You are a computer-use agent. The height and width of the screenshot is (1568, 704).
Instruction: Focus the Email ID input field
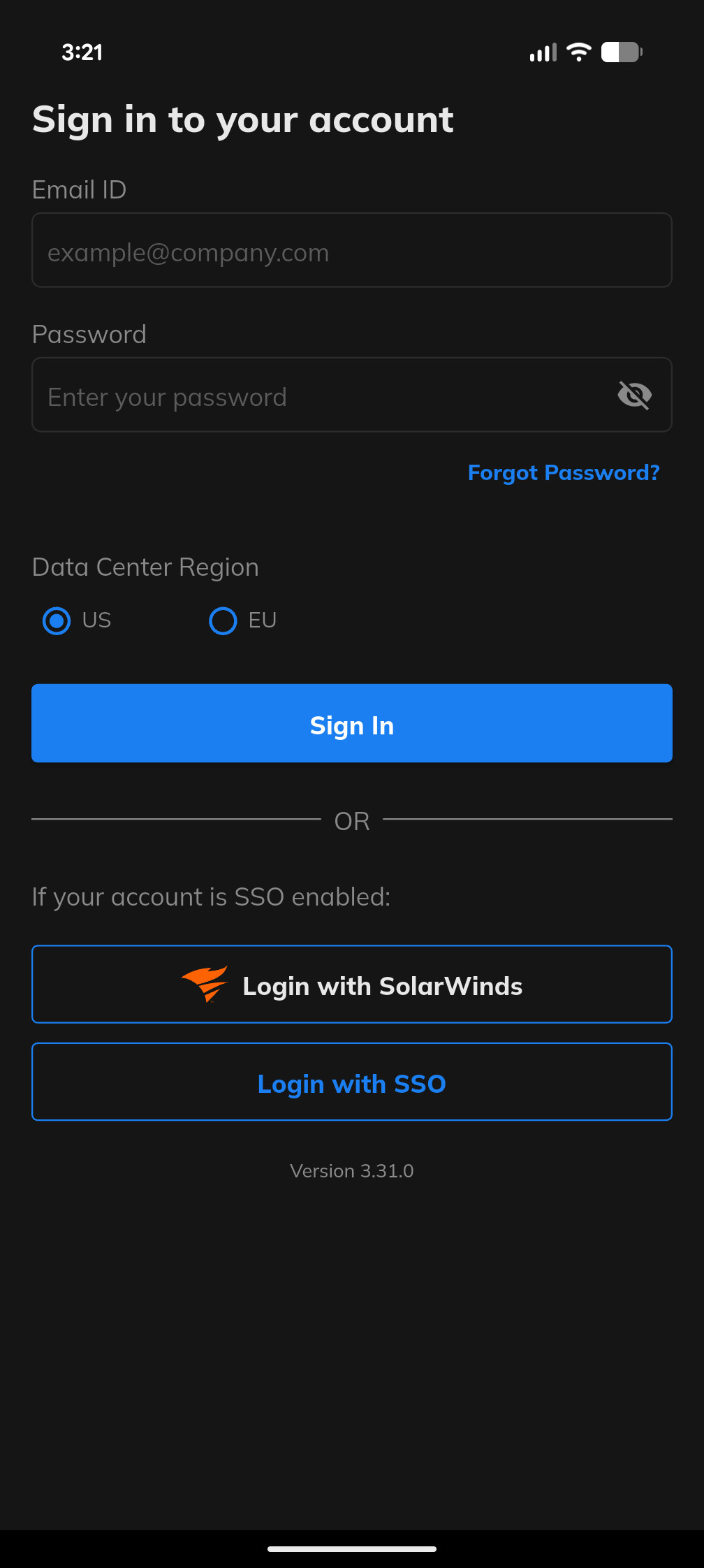[352, 251]
